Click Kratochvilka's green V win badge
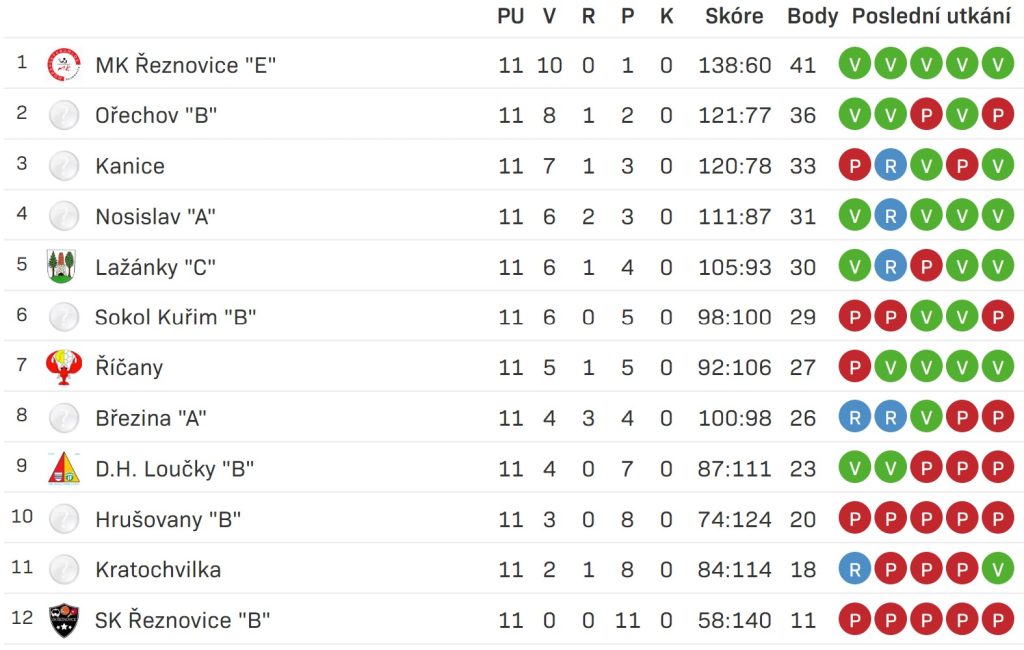This screenshot has width=1024, height=650. click(997, 570)
